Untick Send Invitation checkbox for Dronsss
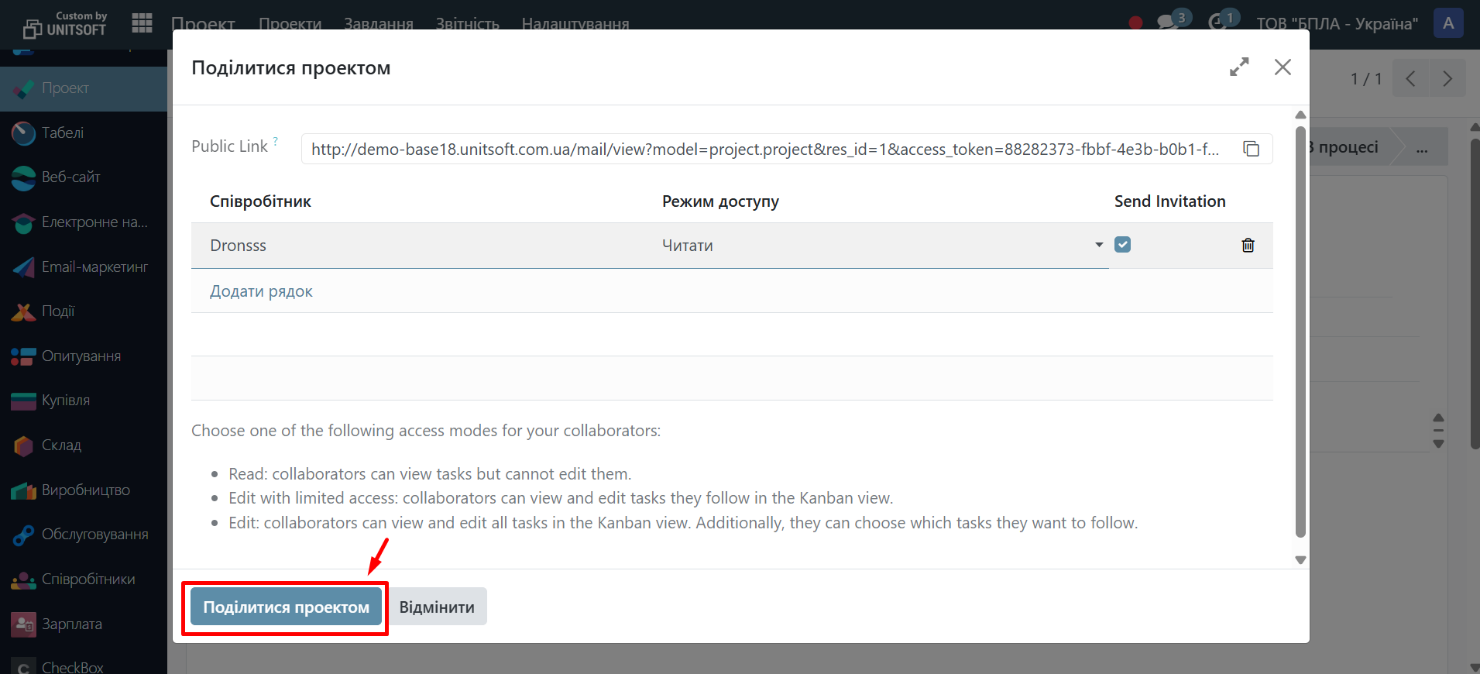This screenshot has height=674, width=1480. pos(1122,244)
